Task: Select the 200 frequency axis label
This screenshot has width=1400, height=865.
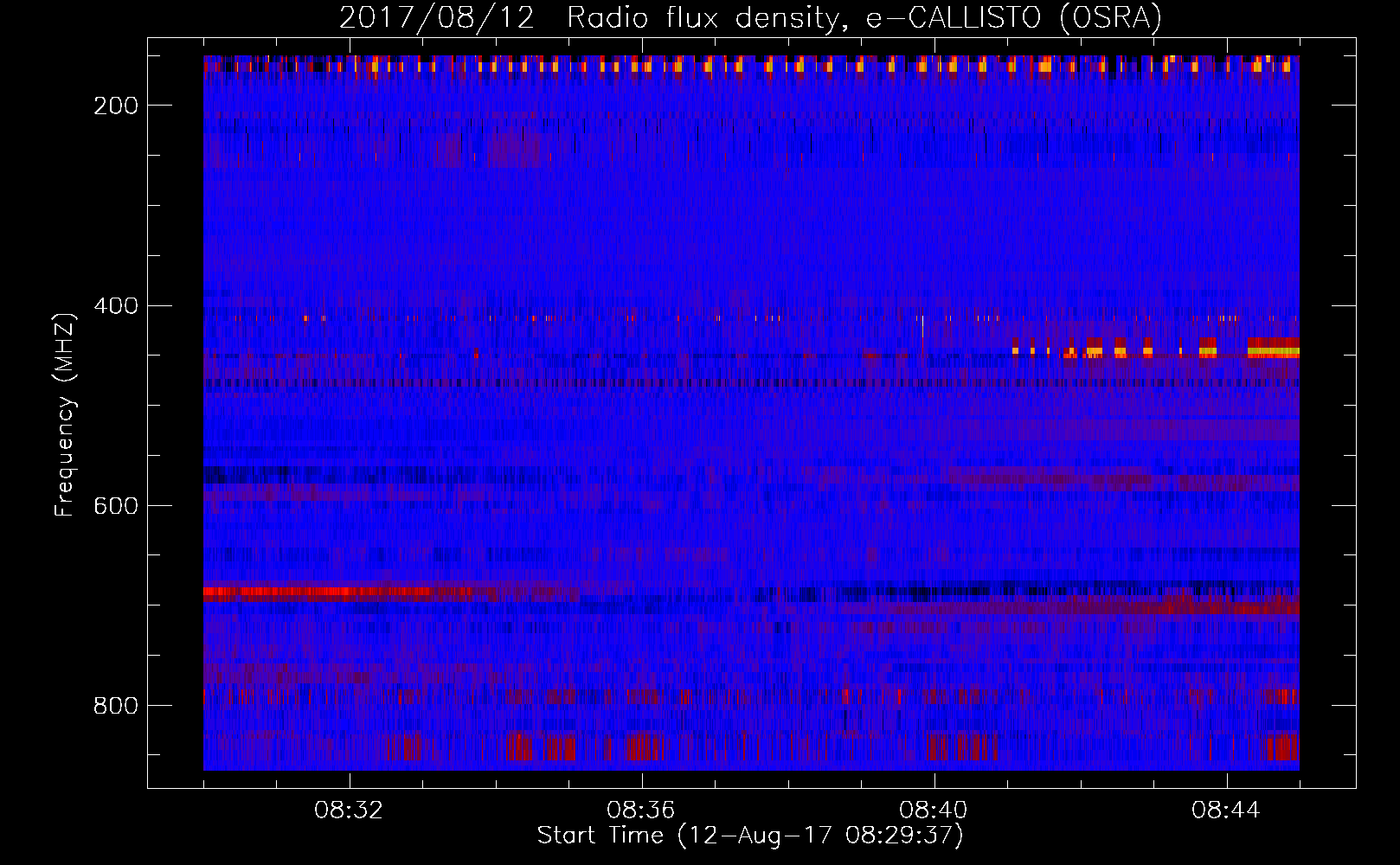Action: (116, 106)
